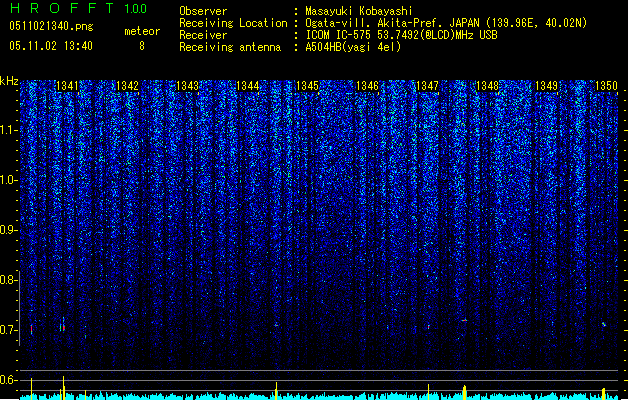Click the observer name Masayuki Kobayashi
This screenshot has width=629, height=400.
point(359,11)
